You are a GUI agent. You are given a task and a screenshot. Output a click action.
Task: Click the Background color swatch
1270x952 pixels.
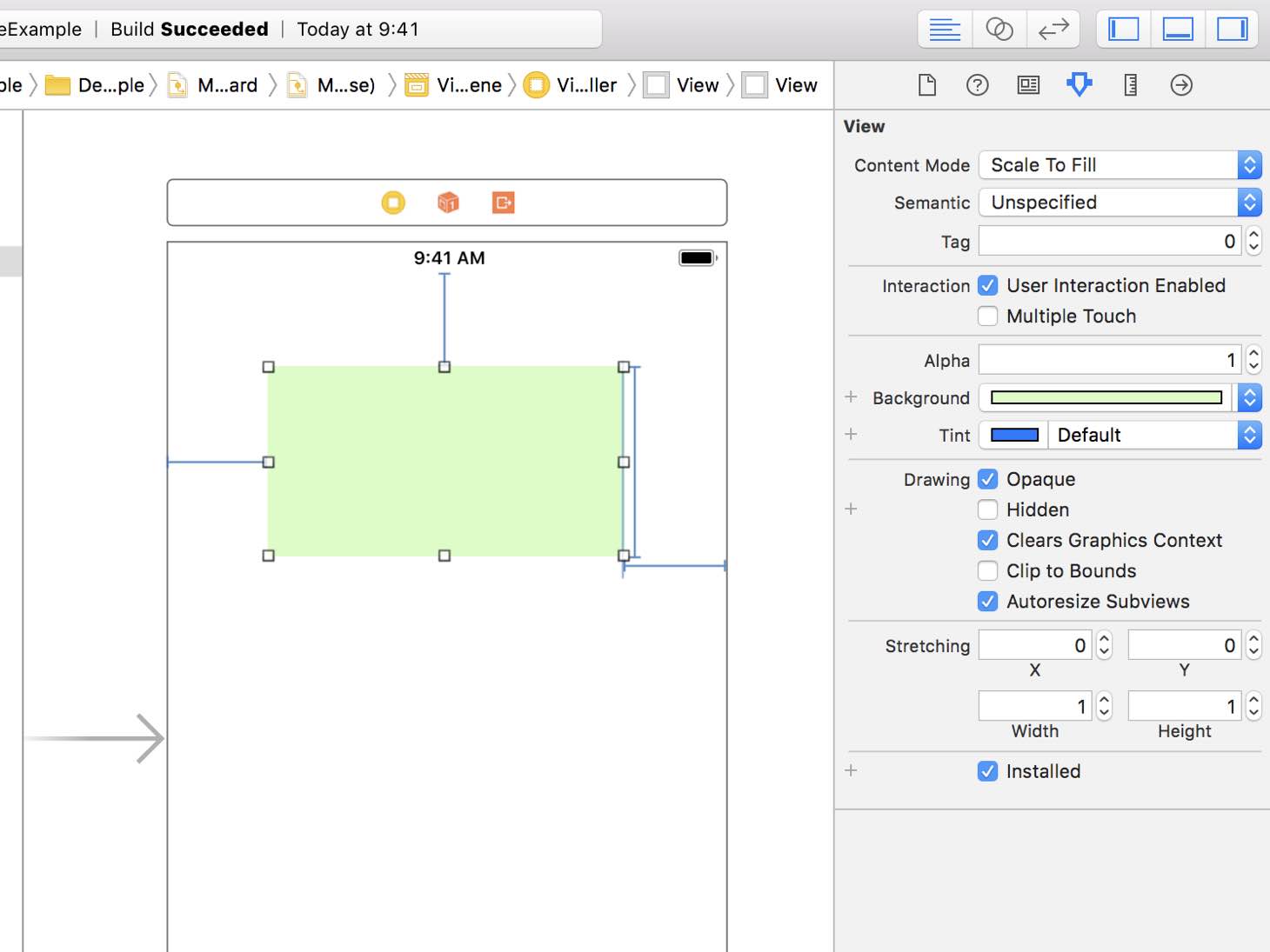tap(1106, 397)
